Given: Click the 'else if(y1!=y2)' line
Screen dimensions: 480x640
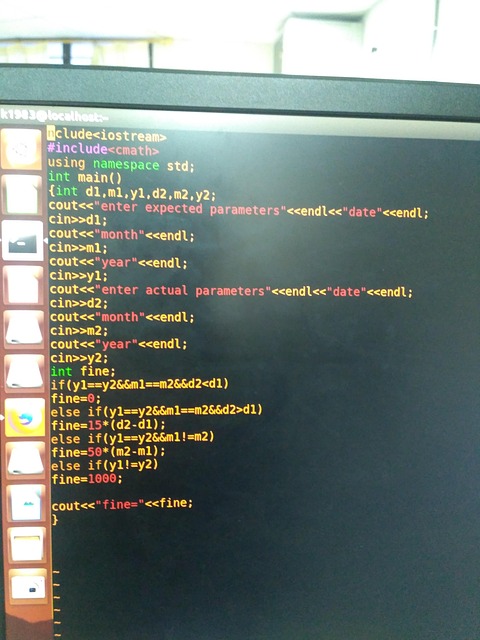Looking at the screenshot, I should pos(105,465).
